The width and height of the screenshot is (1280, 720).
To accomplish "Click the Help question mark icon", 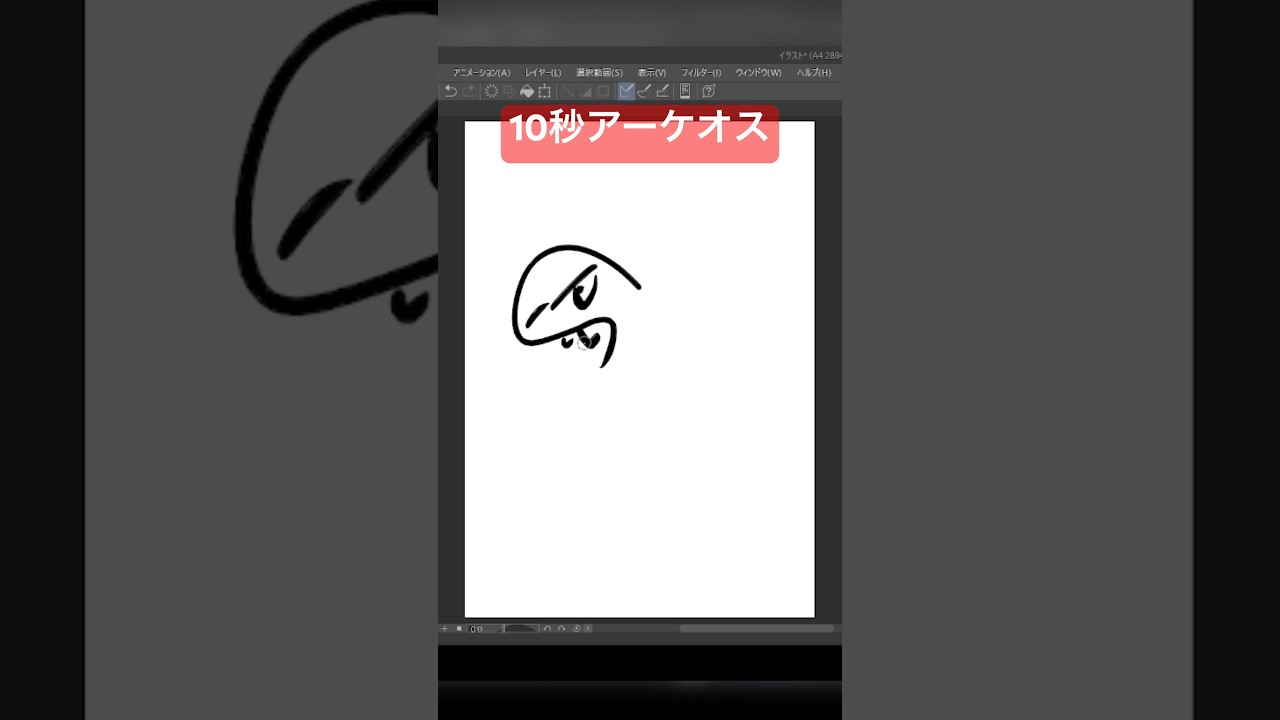I will 707,91.
